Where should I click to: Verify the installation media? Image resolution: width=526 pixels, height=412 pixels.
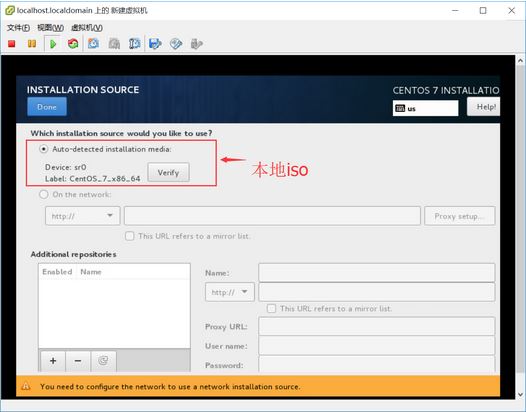(x=168, y=172)
